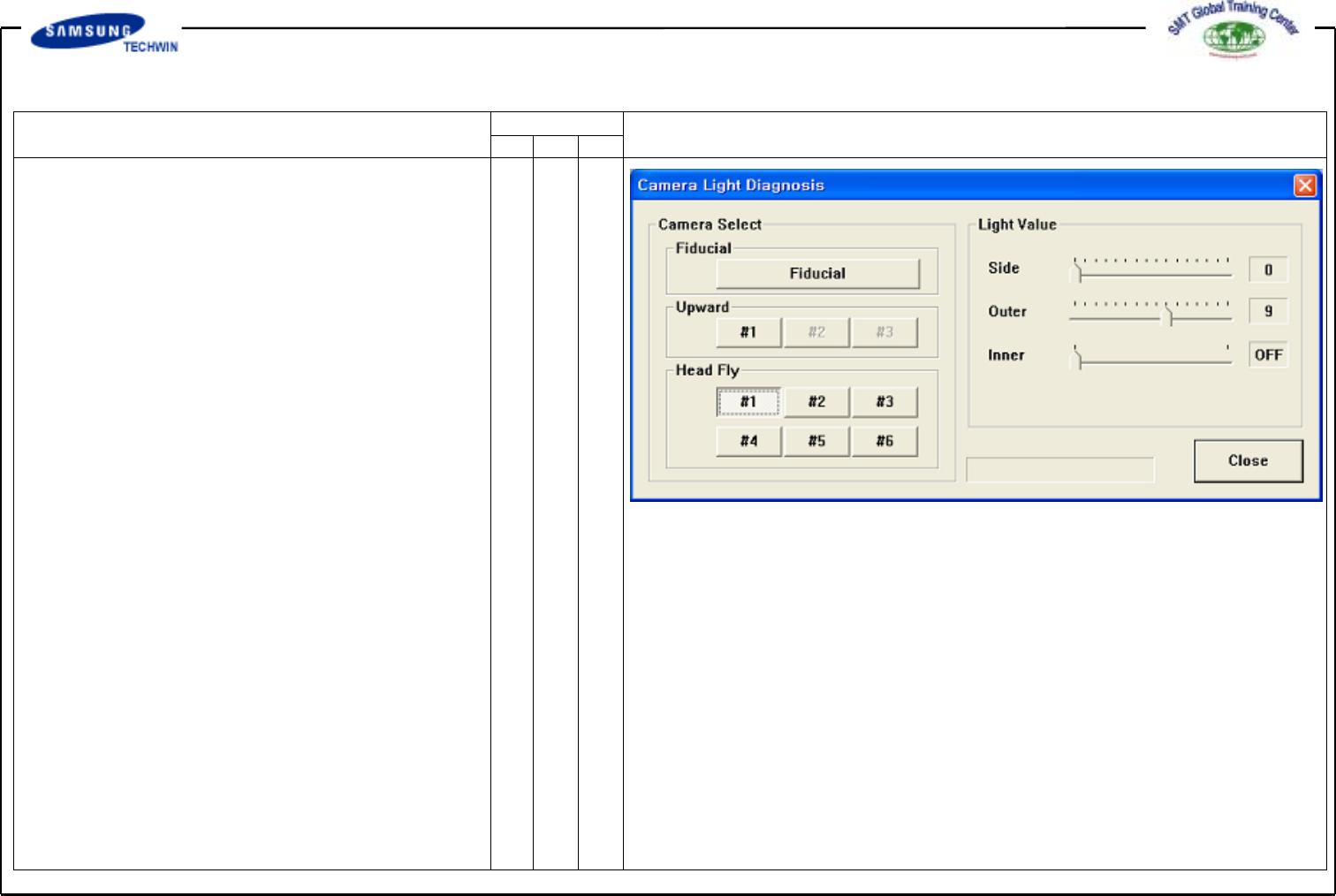Click the Inner label text

(1006, 355)
